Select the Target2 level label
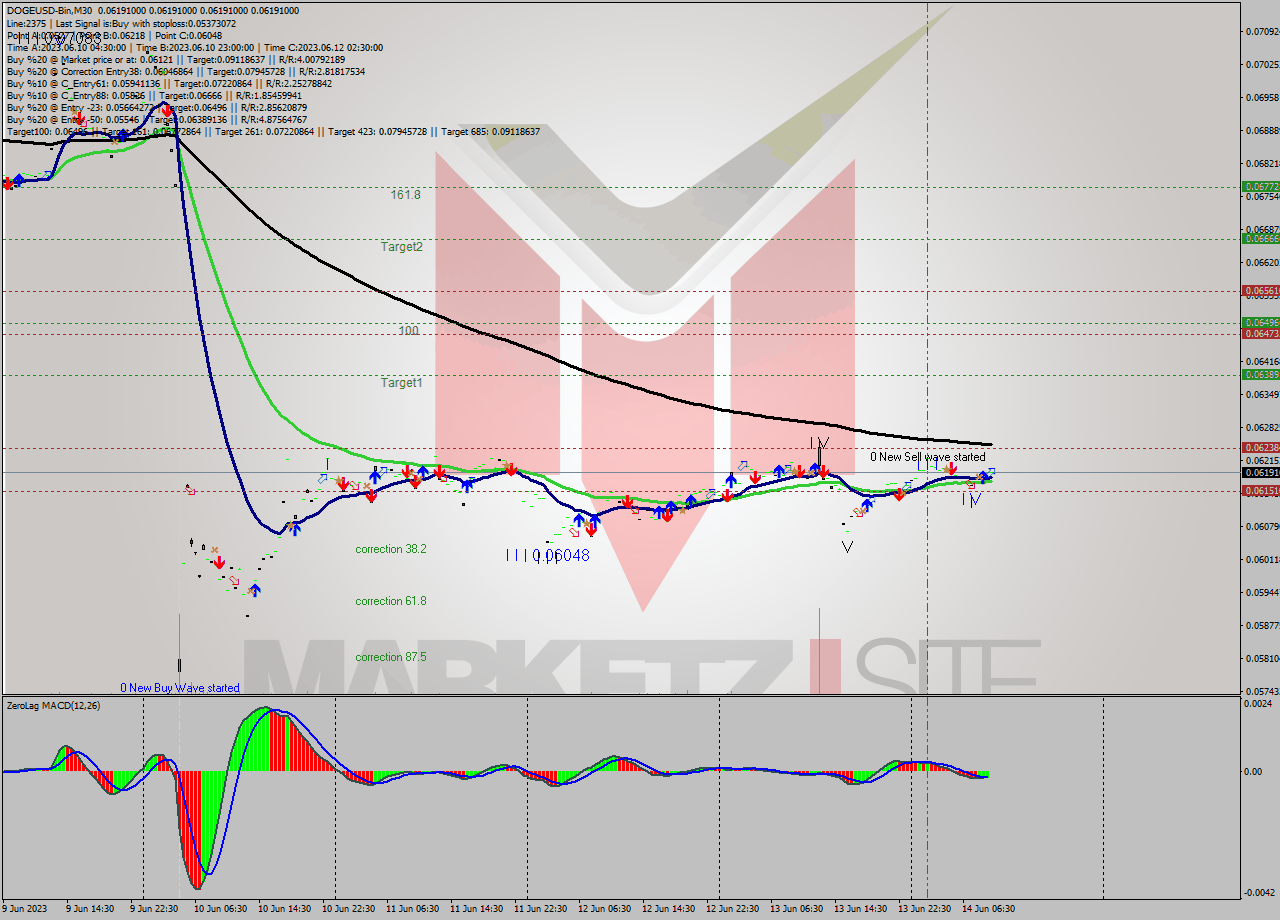Screen dimensions: 1280x920 click(401, 246)
